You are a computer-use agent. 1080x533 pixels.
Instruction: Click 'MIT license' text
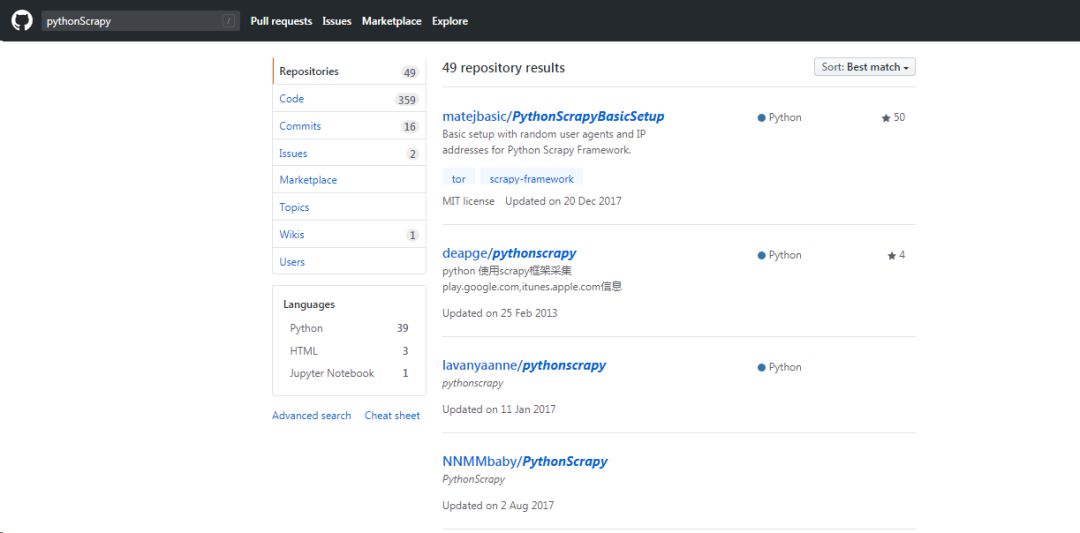pos(468,201)
